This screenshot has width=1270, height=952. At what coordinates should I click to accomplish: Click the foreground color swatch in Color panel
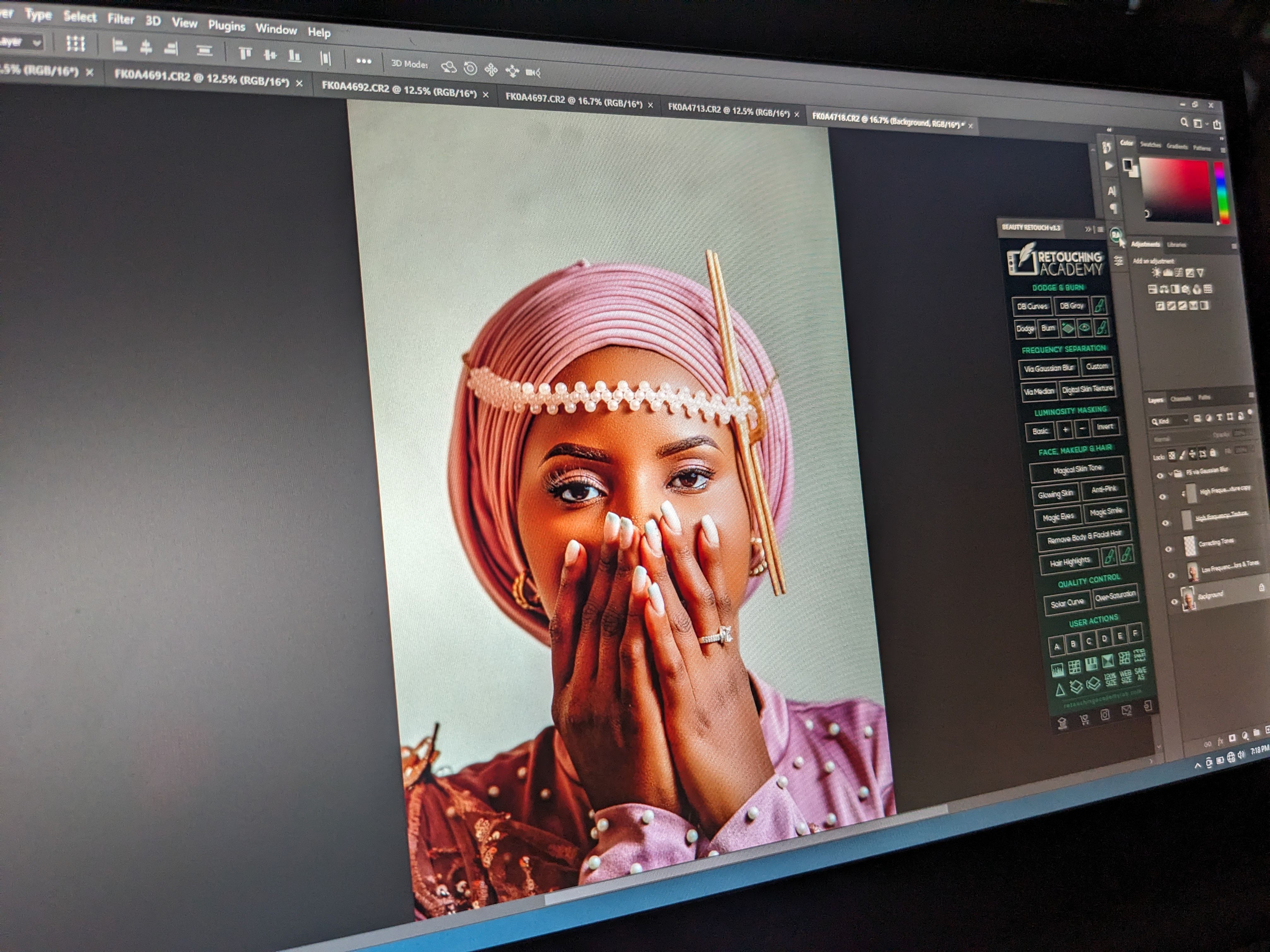coord(1127,165)
